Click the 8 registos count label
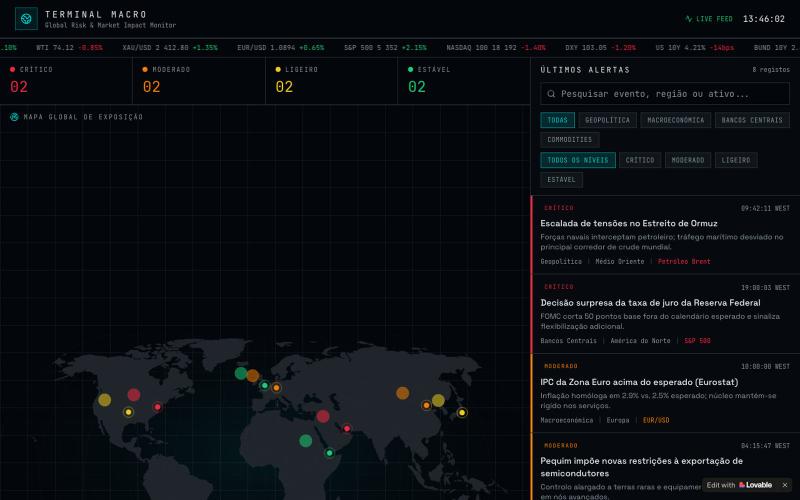The height and width of the screenshot is (500, 800). (771, 70)
